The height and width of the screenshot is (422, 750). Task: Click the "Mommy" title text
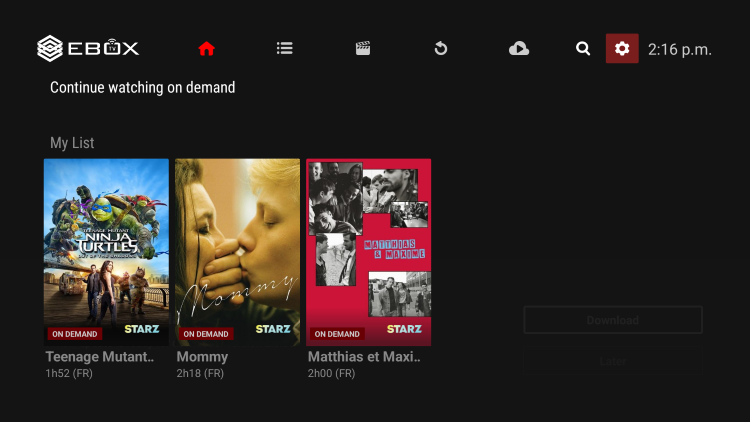(202, 357)
